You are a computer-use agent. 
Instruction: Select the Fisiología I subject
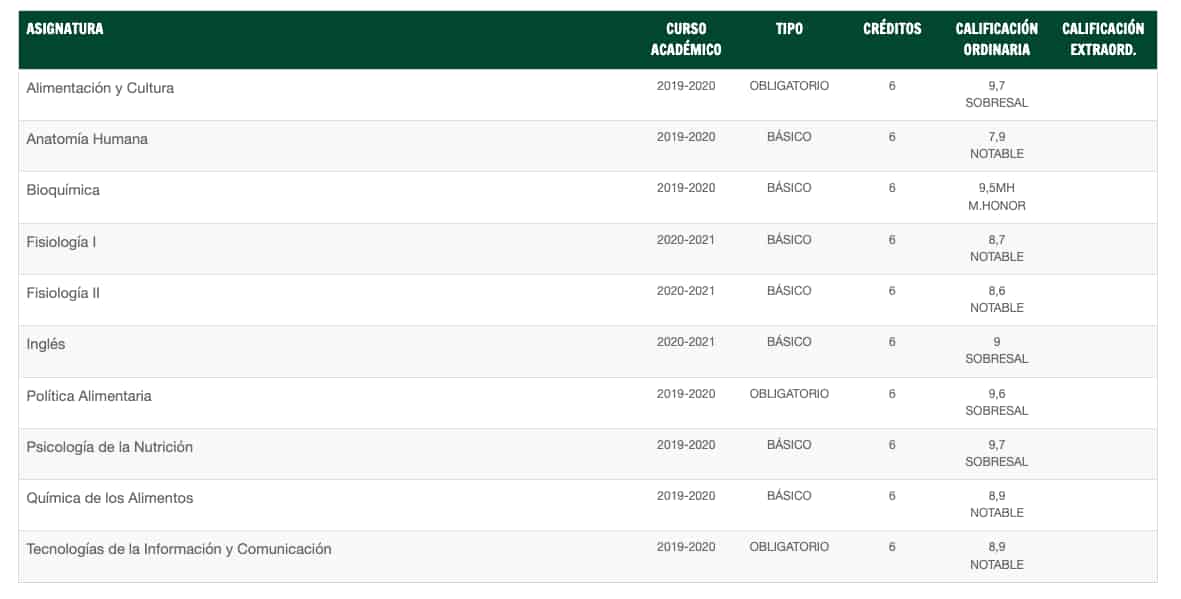(x=61, y=243)
